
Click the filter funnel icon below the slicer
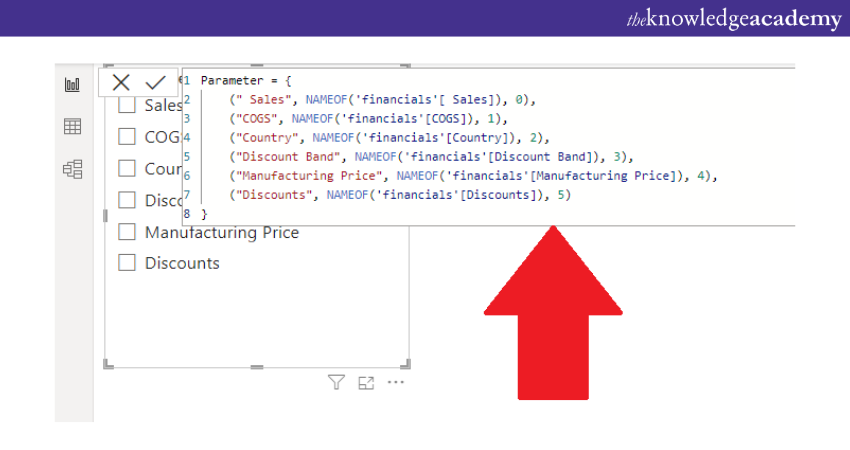pos(337,382)
